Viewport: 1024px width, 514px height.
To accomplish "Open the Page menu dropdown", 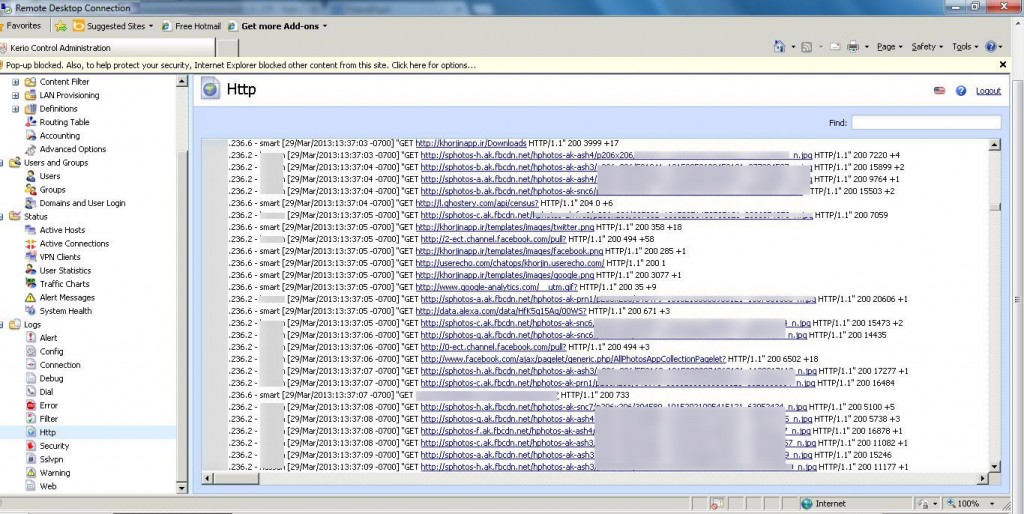I will (x=889, y=47).
